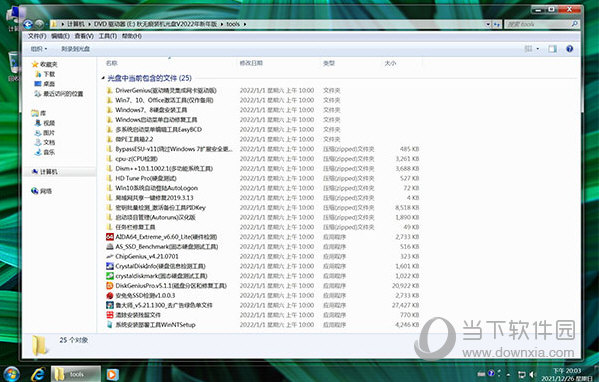Click the tools taskbar button
This screenshot has width=599, height=382.
[x=76, y=374]
